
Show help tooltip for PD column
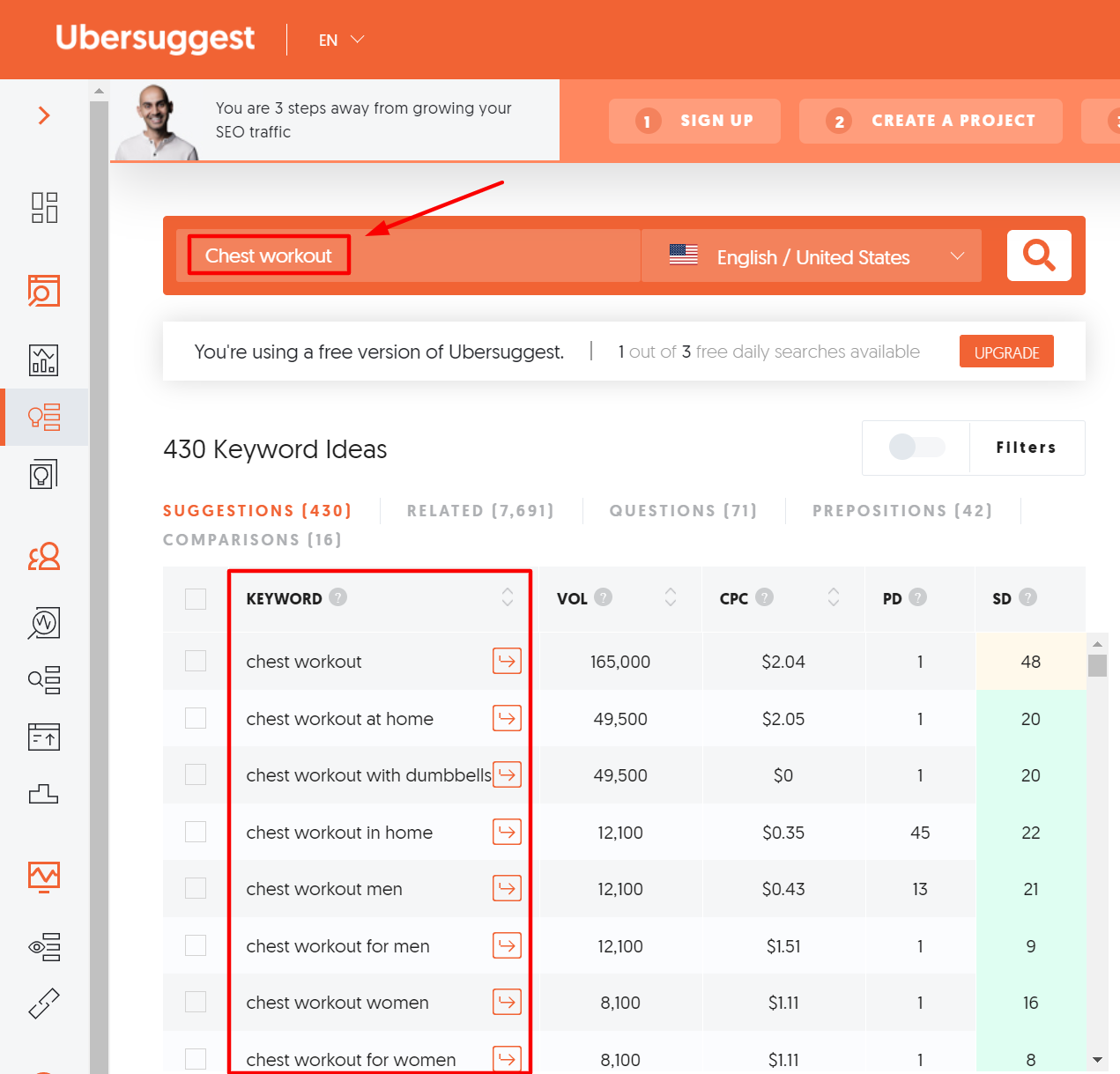point(917,597)
